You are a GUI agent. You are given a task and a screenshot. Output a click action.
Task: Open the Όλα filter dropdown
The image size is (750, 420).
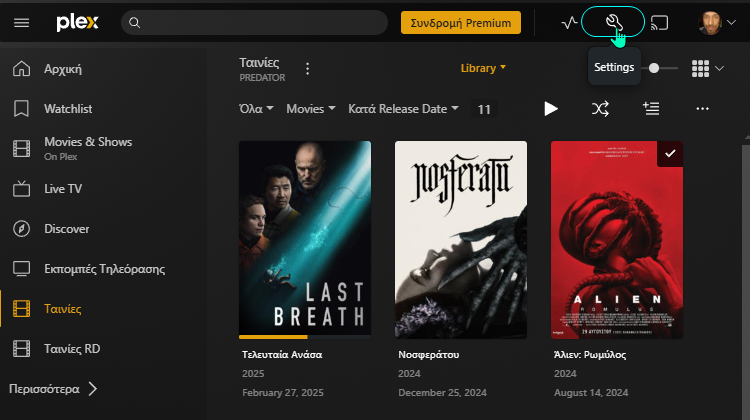[x=256, y=109]
